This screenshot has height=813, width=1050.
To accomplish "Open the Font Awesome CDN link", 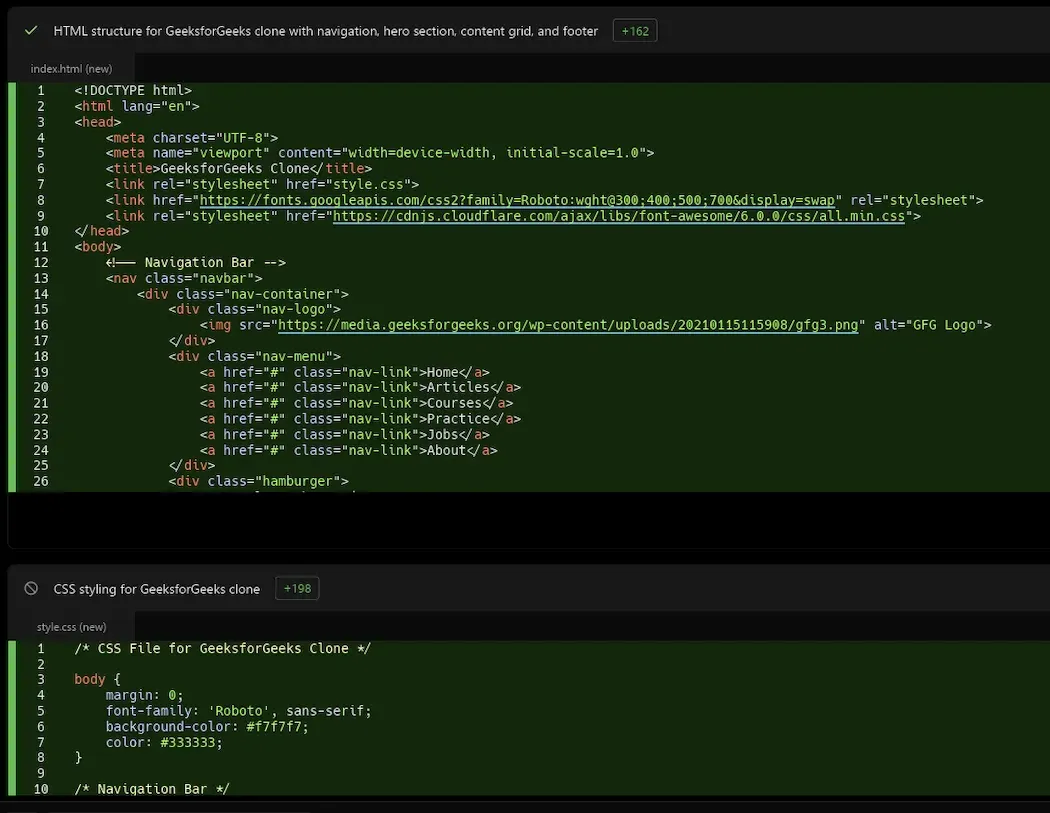I will [x=649, y=215].
